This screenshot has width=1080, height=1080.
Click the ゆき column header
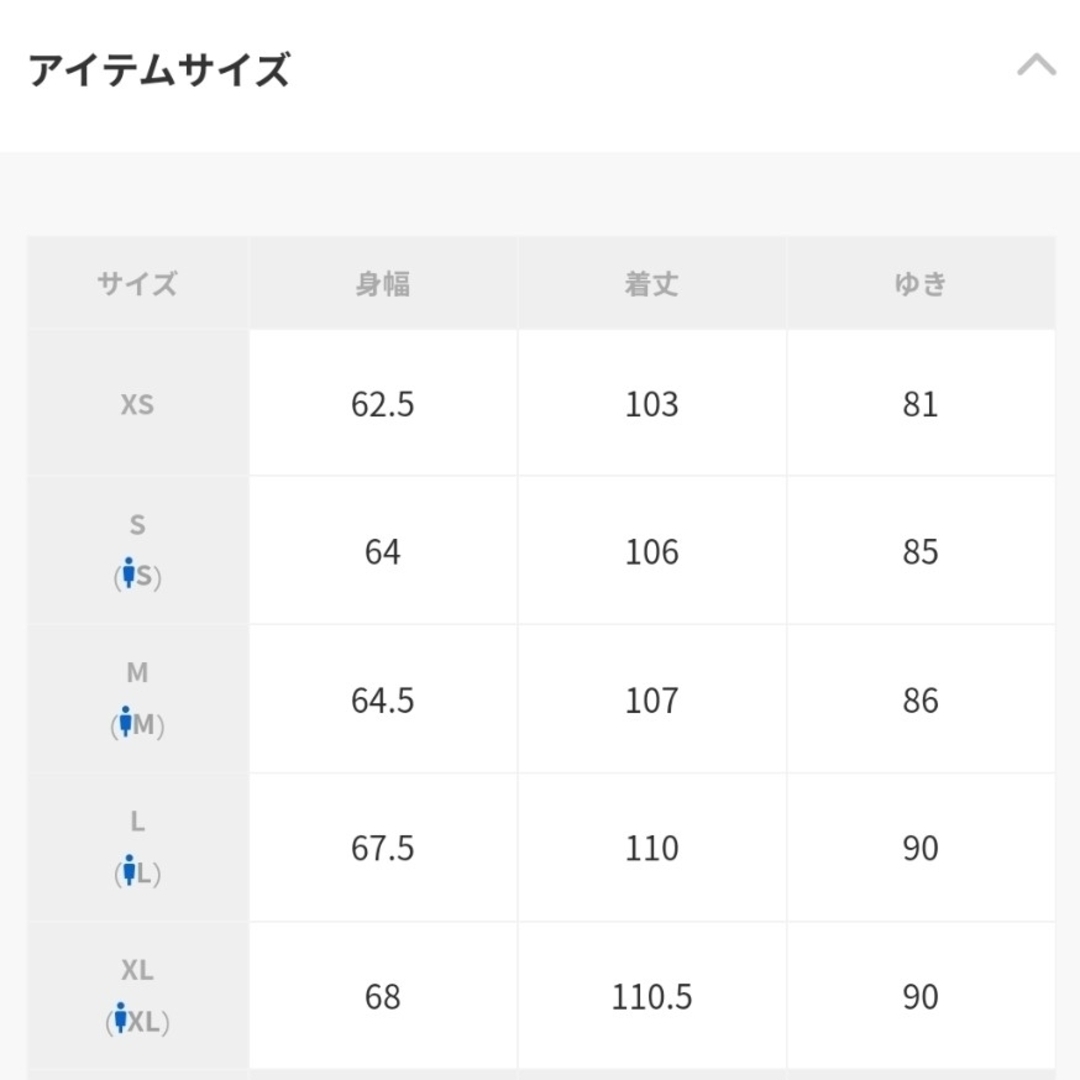[920, 283]
